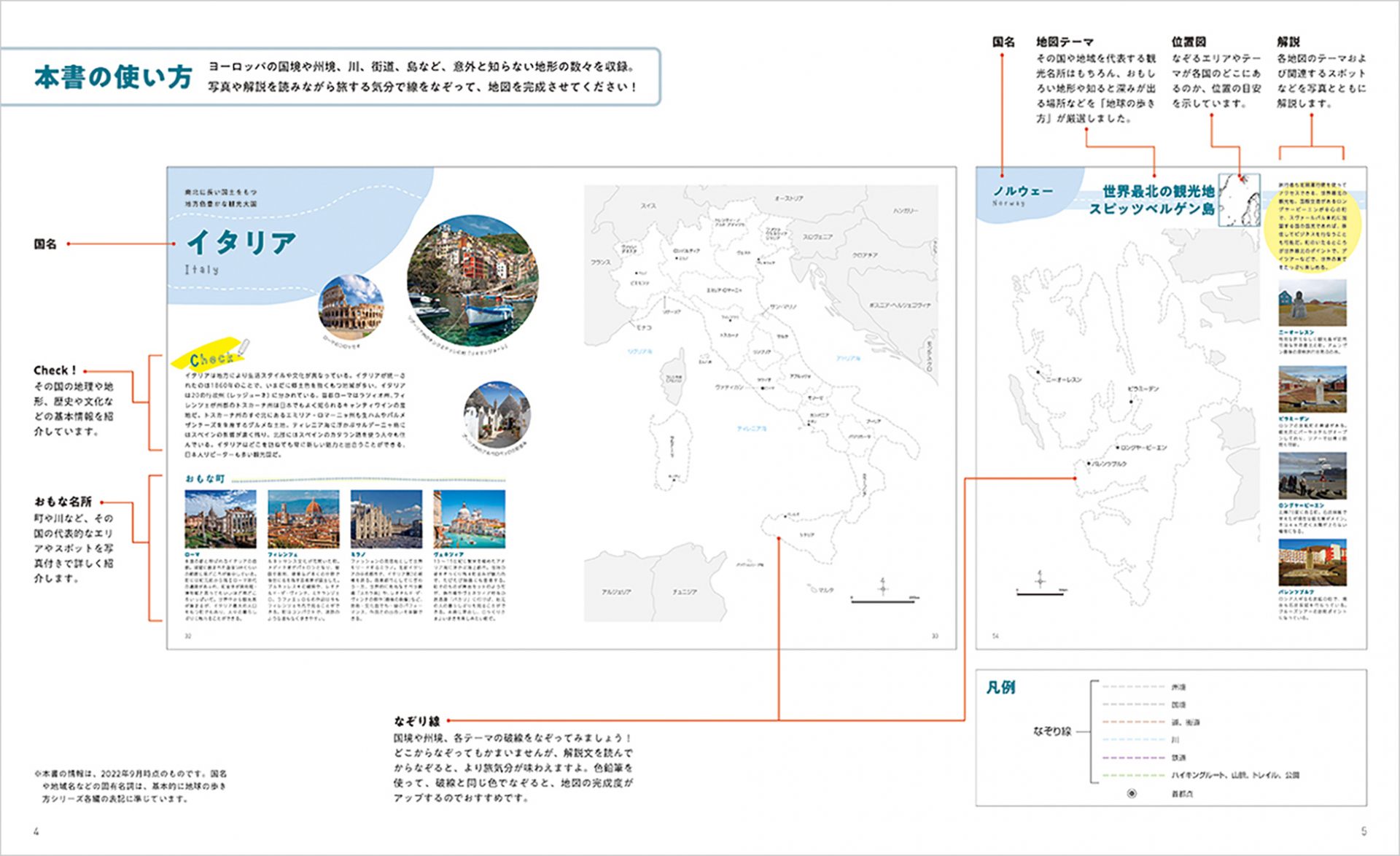1400x856 pixels.
Task: Click the Florence cathedral photo
Action: click(303, 519)
